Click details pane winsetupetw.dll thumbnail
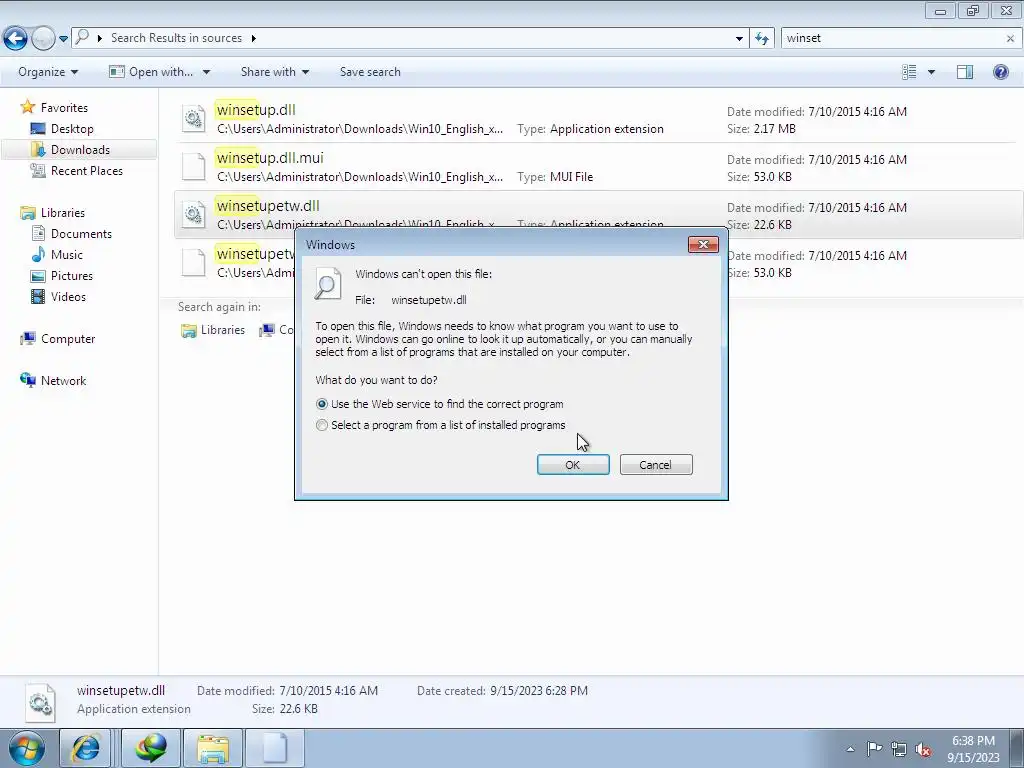The height and width of the screenshot is (768, 1024). point(40,702)
